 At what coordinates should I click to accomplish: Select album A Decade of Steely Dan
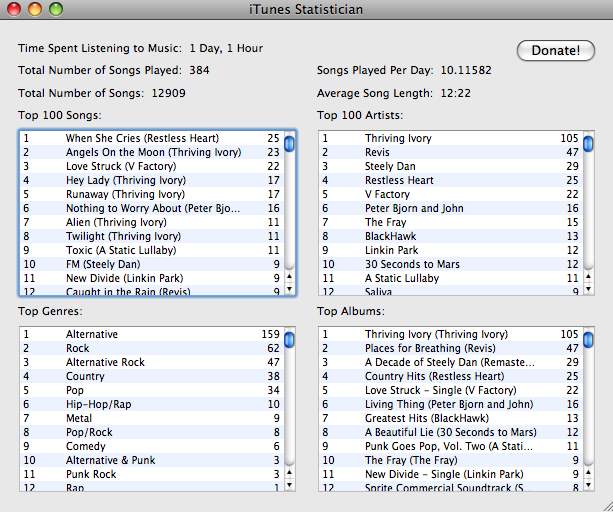[451, 362]
